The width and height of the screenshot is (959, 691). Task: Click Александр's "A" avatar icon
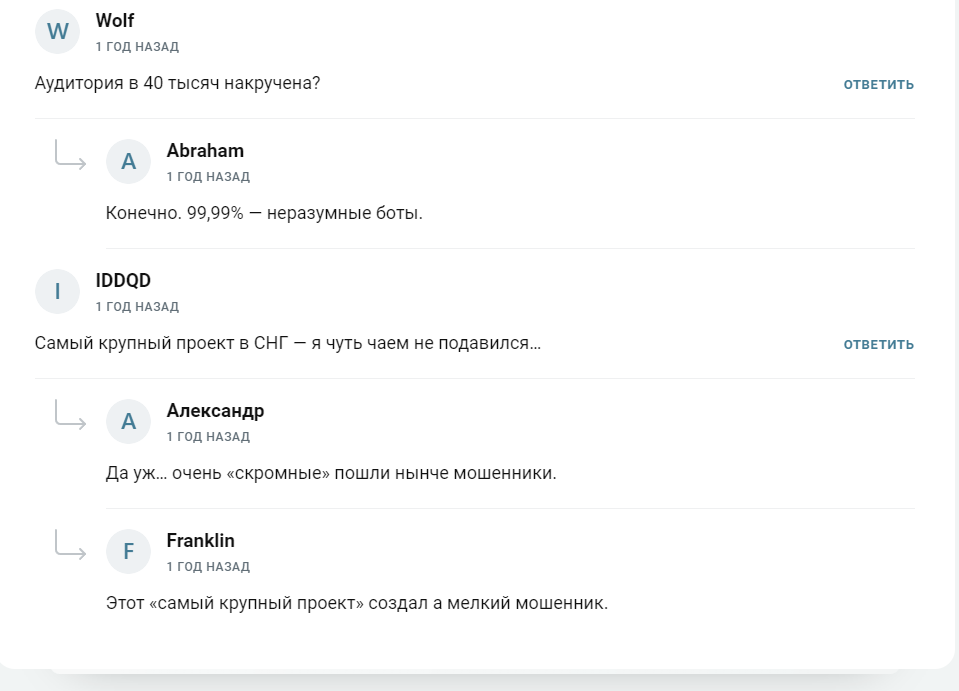[x=128, y=421]
